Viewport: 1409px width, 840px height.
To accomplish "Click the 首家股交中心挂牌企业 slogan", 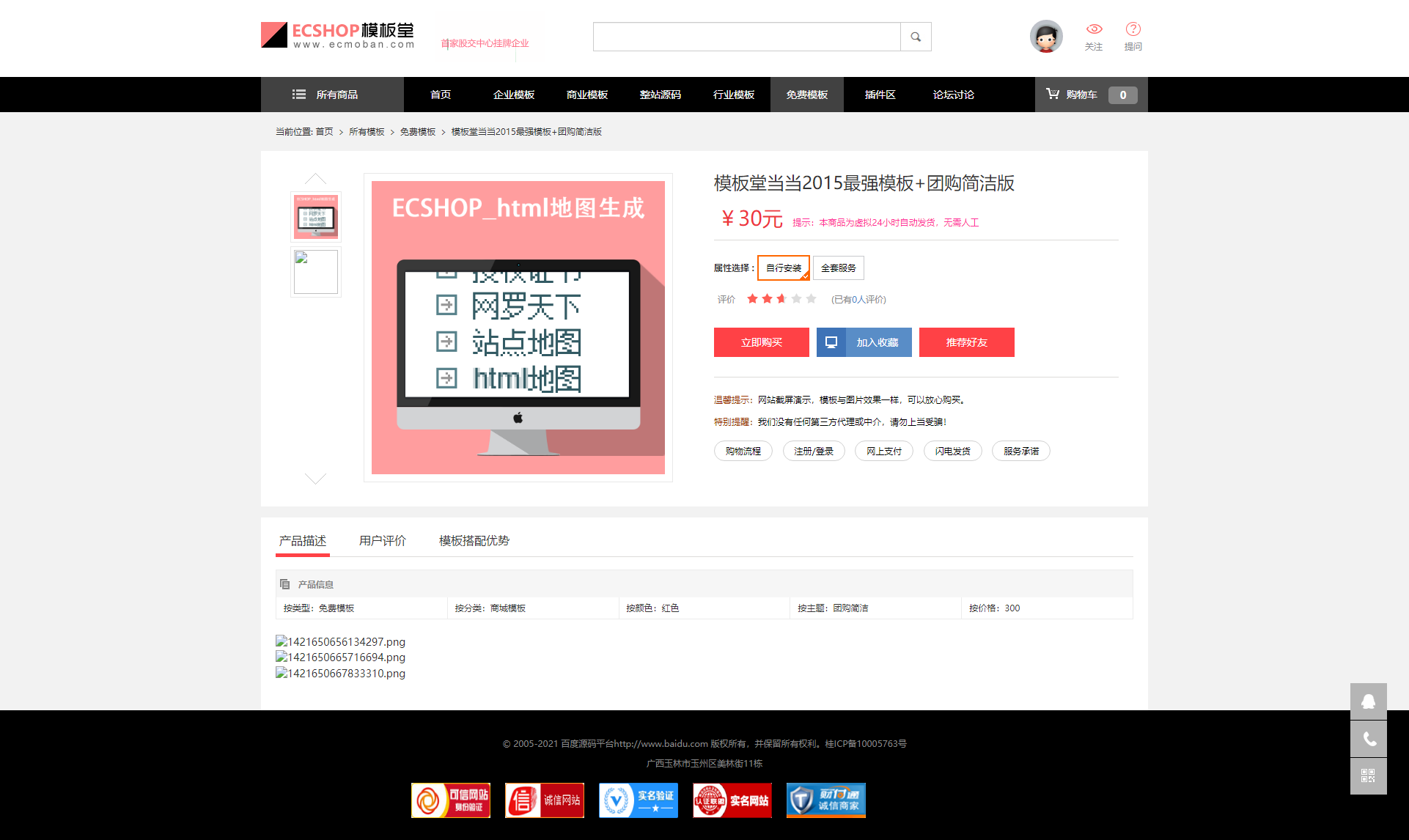I will (485, 43).
